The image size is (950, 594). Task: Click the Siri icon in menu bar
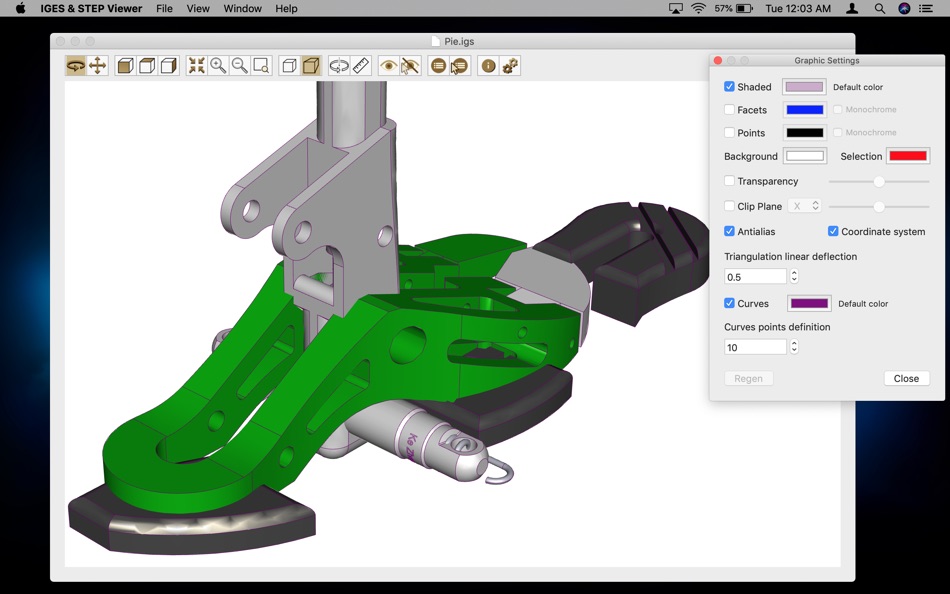point(904,8)
